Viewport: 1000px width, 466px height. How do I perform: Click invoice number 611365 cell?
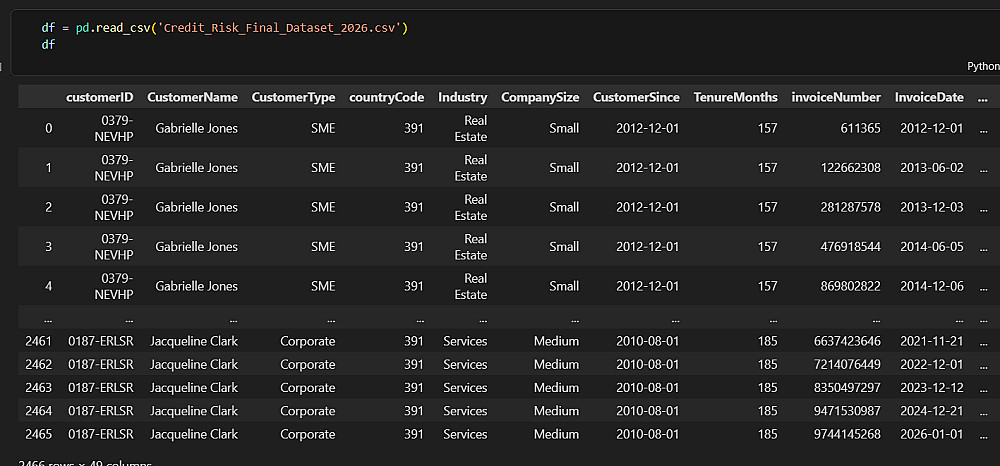point(859,128)
